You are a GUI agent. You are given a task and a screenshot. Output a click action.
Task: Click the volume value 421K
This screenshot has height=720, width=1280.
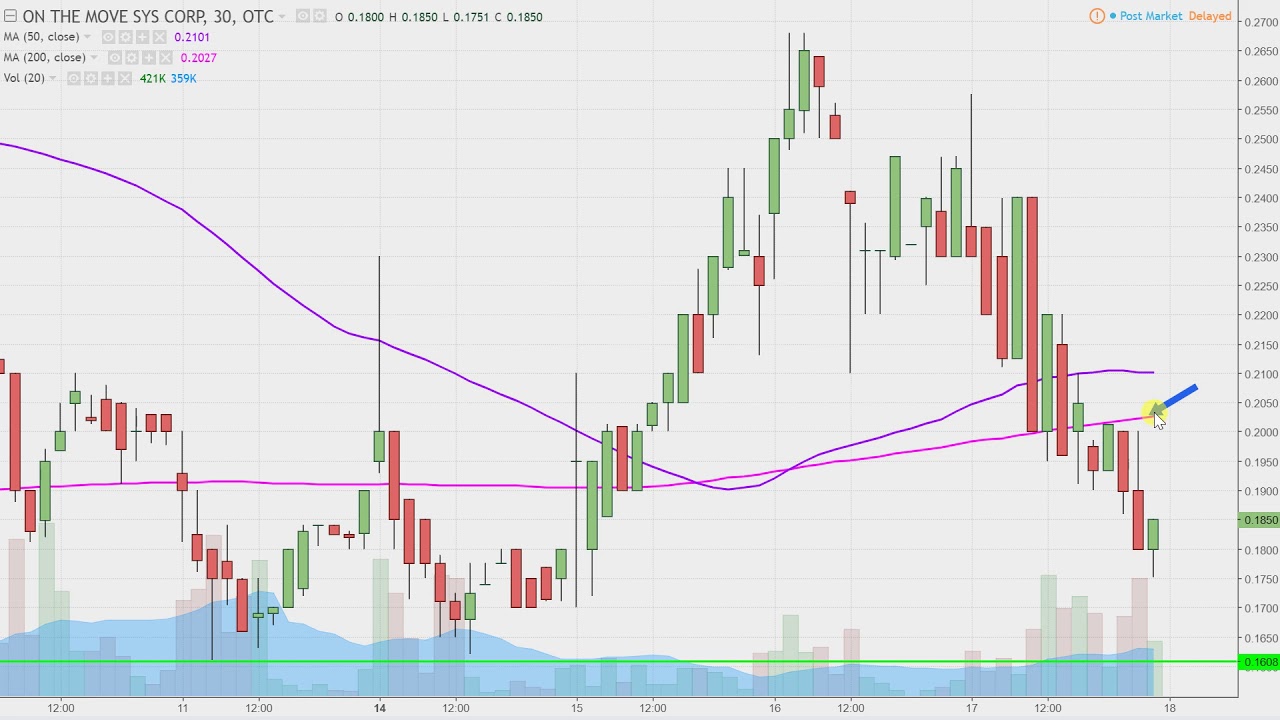[153, 78]
